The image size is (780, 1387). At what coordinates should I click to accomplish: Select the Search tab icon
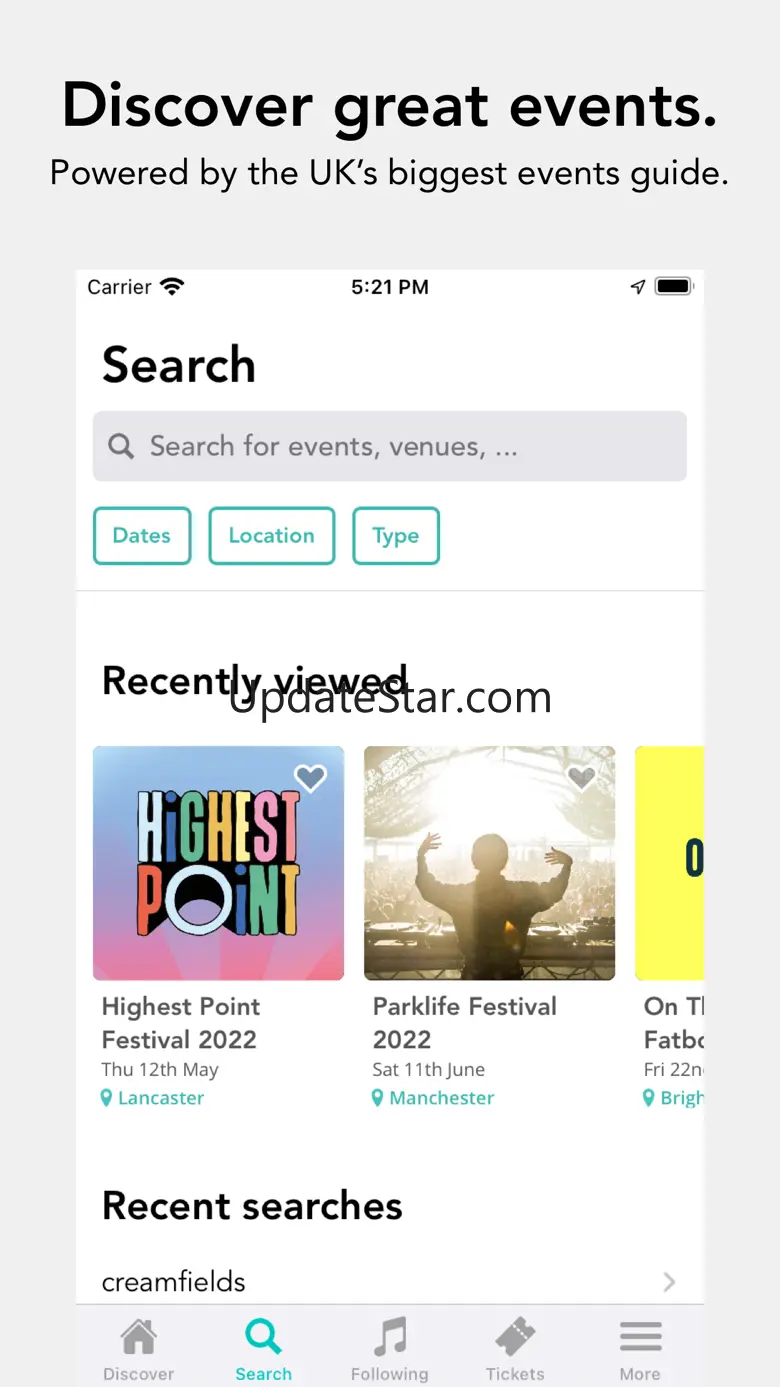[263, 1337]
